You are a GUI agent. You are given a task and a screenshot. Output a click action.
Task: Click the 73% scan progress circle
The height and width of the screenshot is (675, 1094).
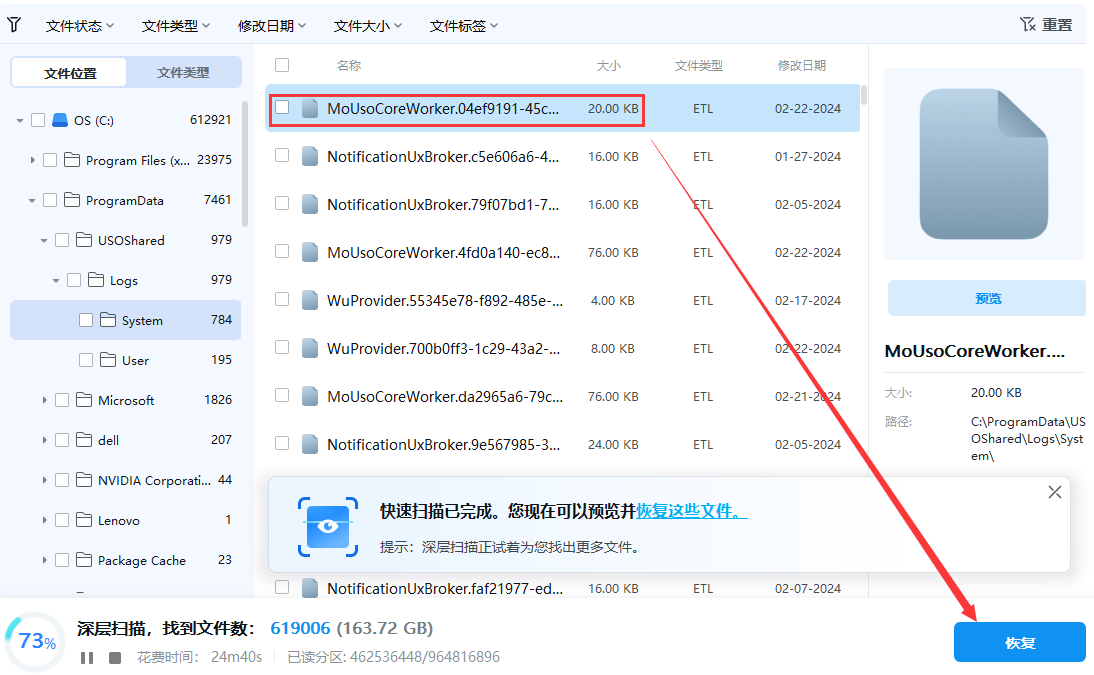click(36, 641)
